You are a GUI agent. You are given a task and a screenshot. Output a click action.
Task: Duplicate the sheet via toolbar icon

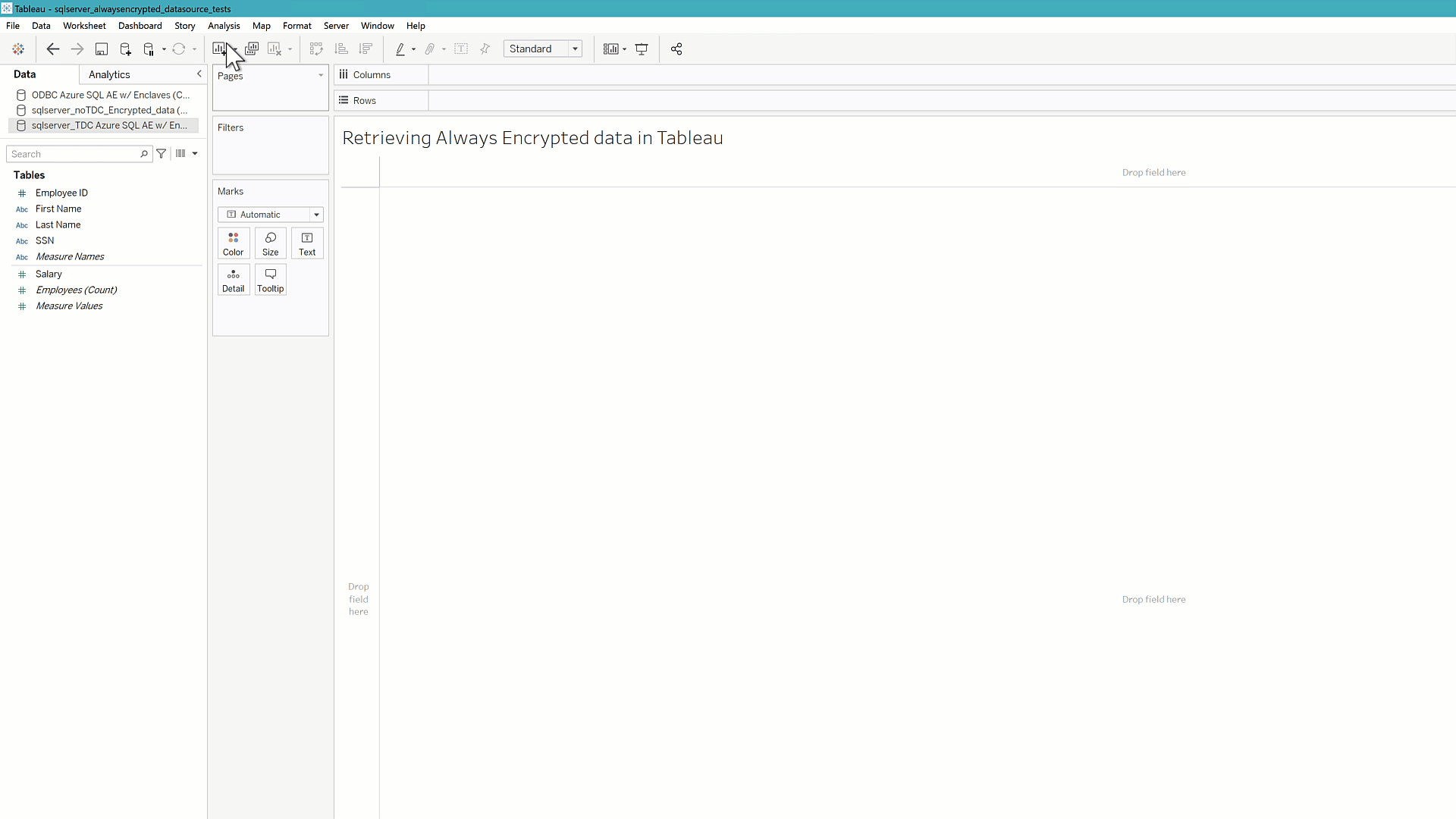coord(252,49)
